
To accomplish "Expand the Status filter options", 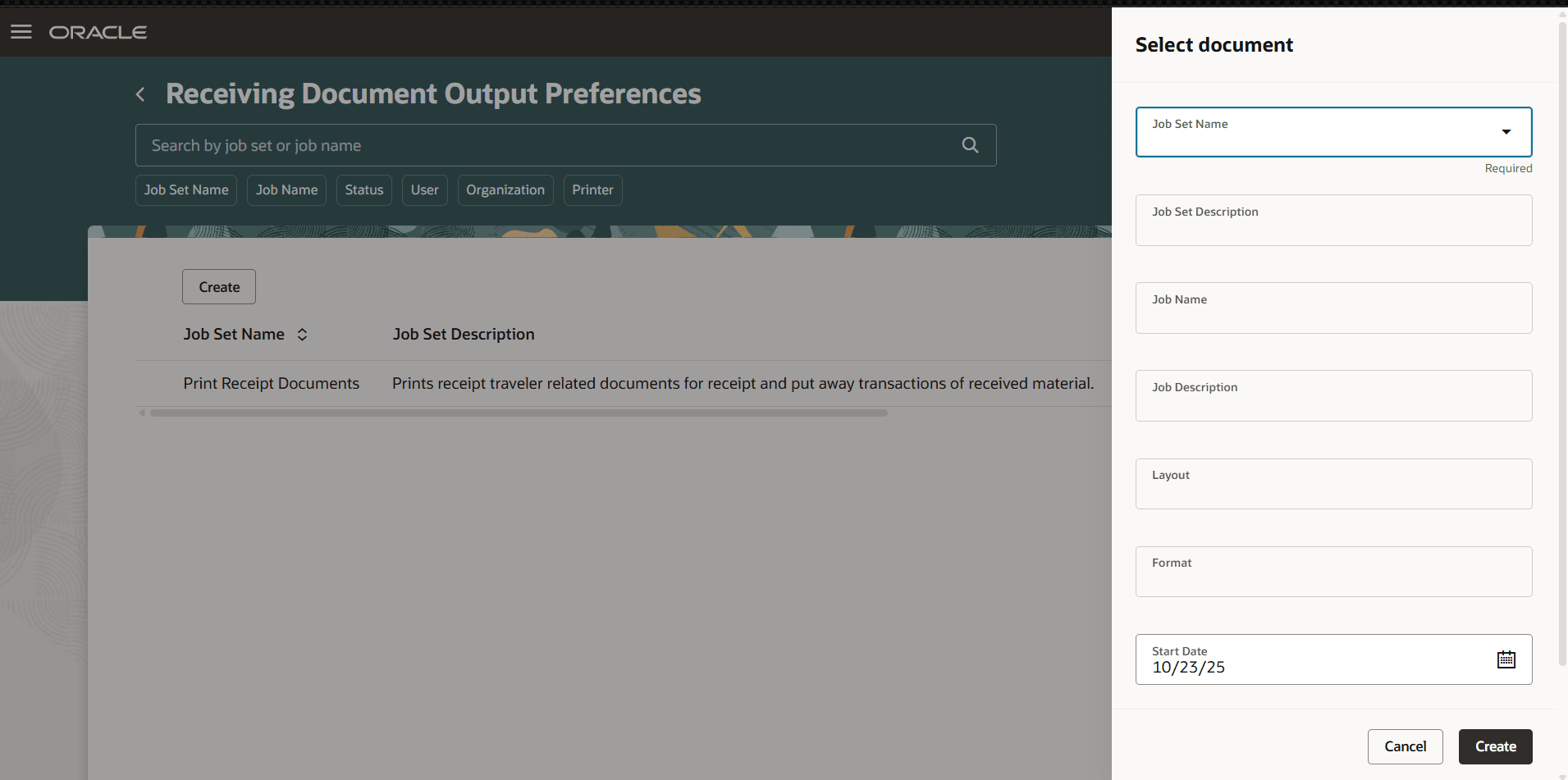I will coord(363,189).
